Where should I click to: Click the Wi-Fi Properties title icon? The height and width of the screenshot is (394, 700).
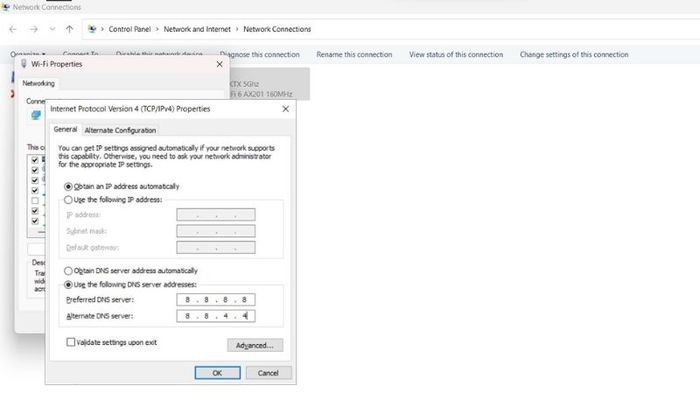coord(24,64)
